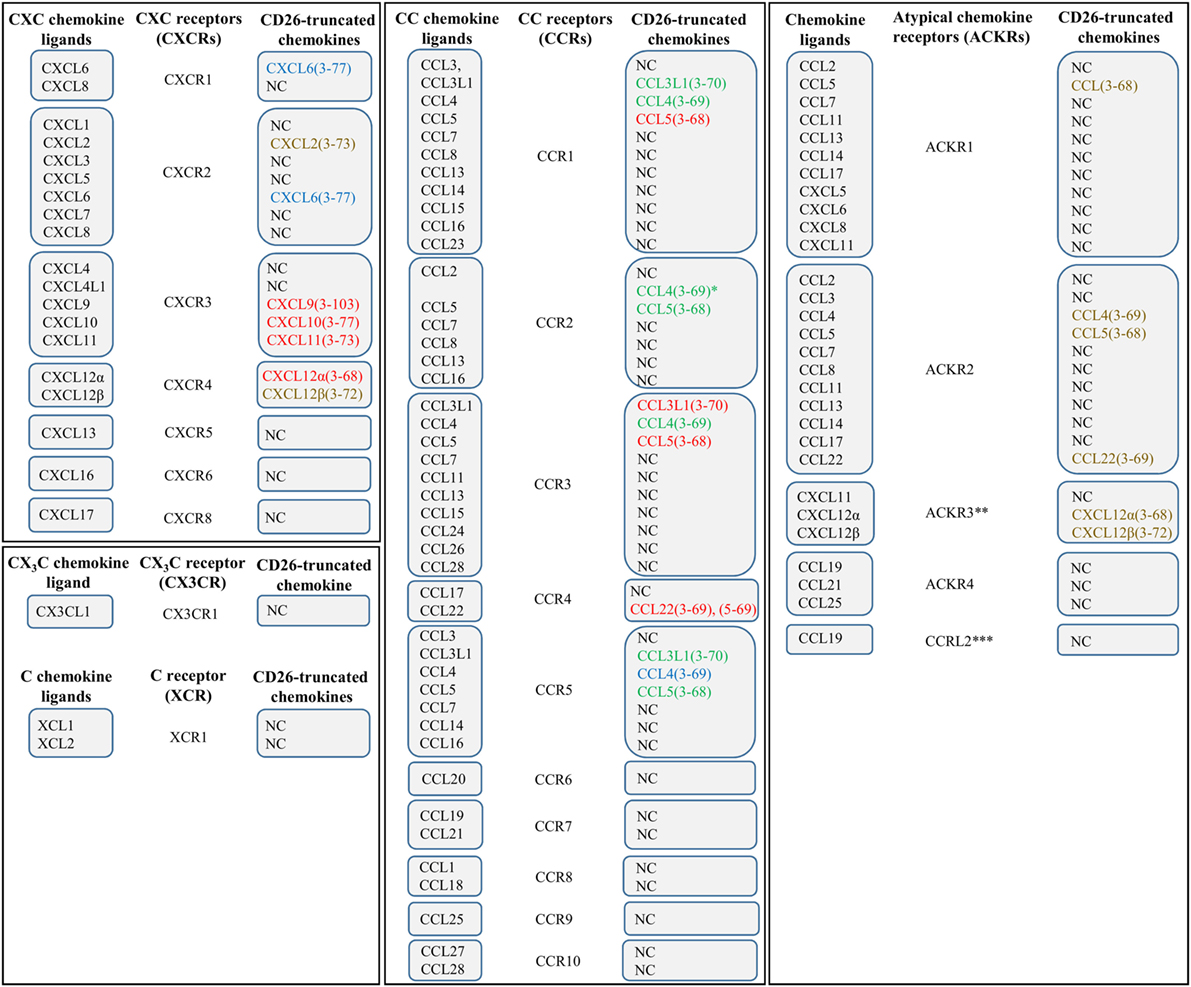Select the CCRL2*** receptor label
The height and width of the screenshot is (987, 1191).
(959, 641)
